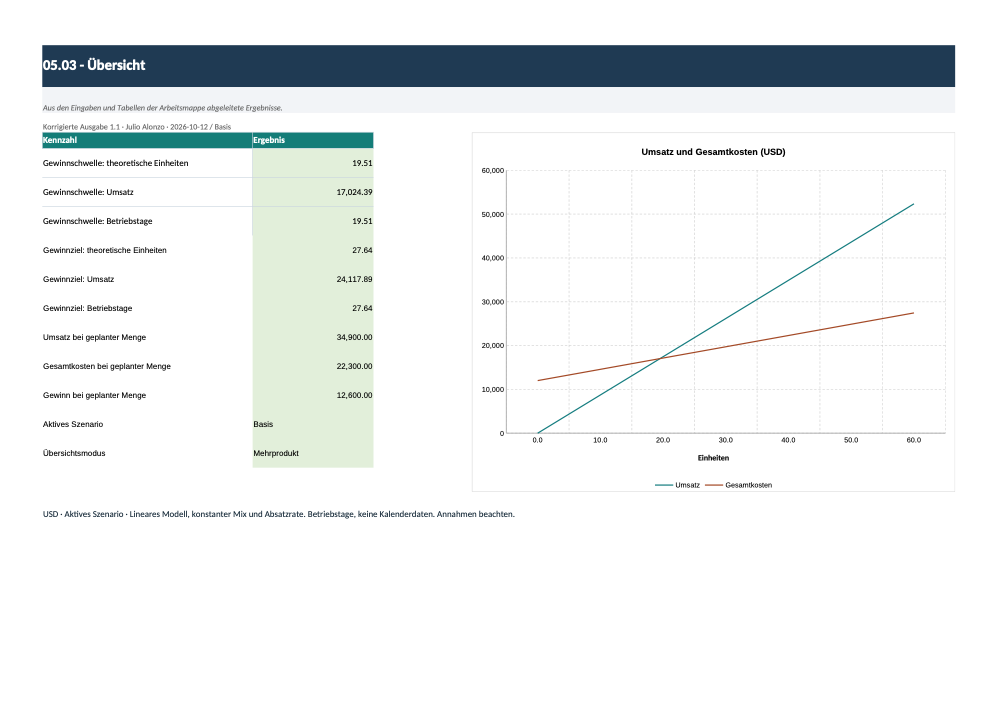Select the label "Gewinnziel: theoretische Einheiten"
Screen dimensions: 1000x707
(105, 250)
